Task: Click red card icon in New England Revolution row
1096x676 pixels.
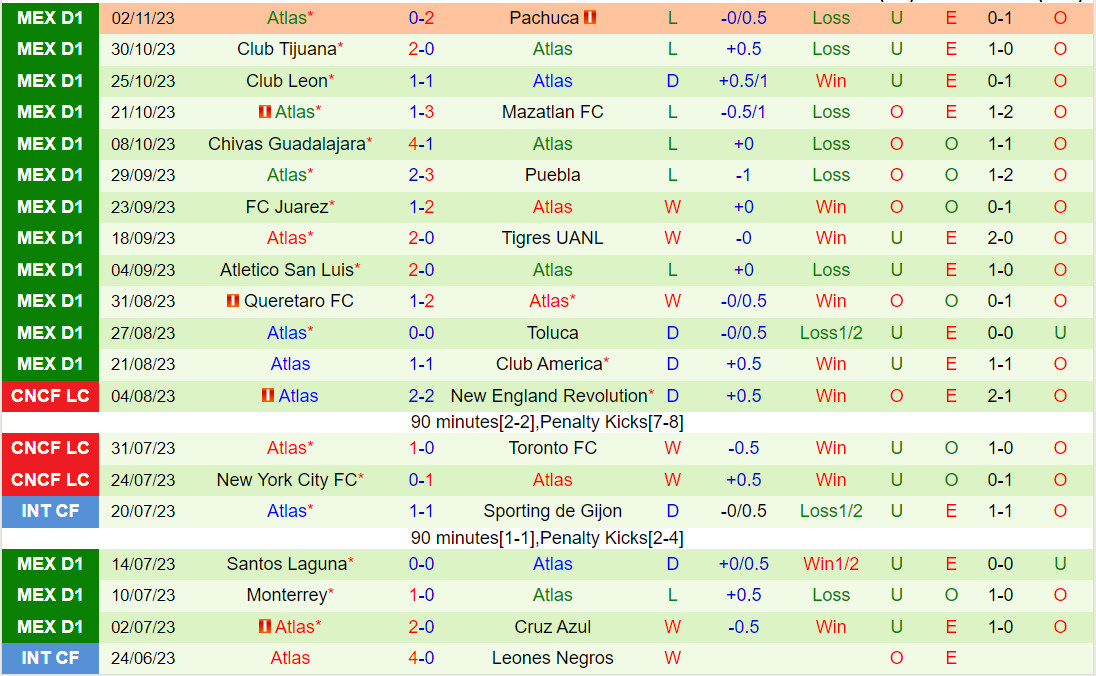Action: 267,396
